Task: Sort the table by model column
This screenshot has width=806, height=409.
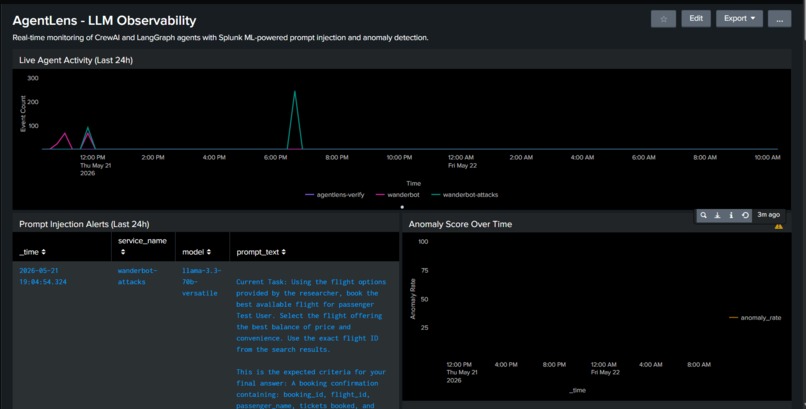Action: [x=196, y=252]
